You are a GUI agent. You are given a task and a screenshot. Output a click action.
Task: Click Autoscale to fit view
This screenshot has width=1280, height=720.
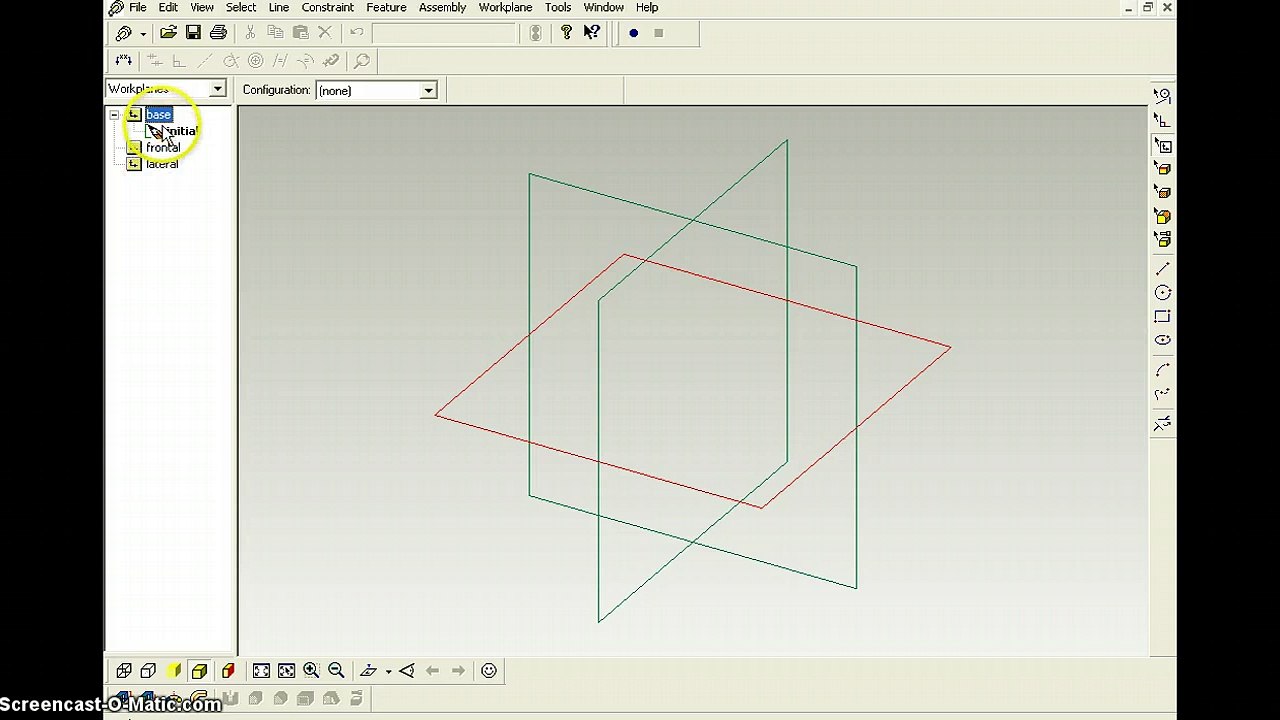[261, 671]
